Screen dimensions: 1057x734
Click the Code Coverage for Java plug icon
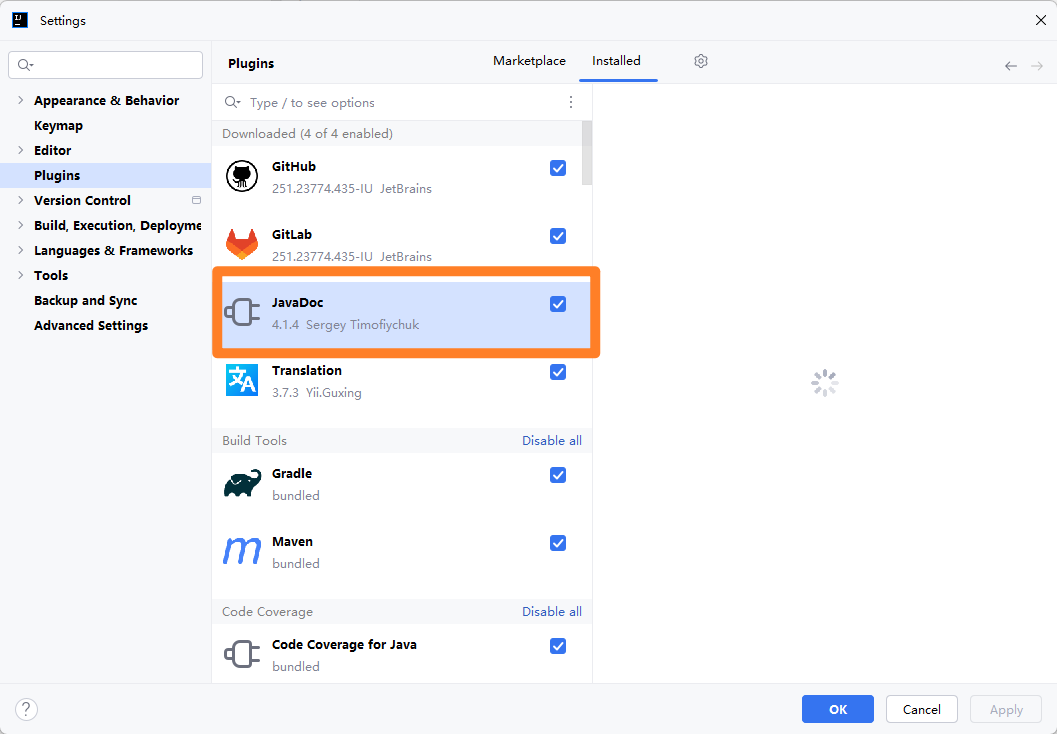click(241, 654)
